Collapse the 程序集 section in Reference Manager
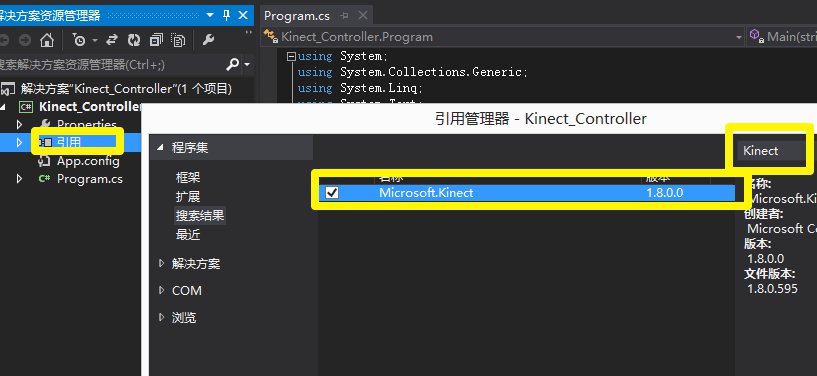817x376 pixels. (x=160, y=148)
